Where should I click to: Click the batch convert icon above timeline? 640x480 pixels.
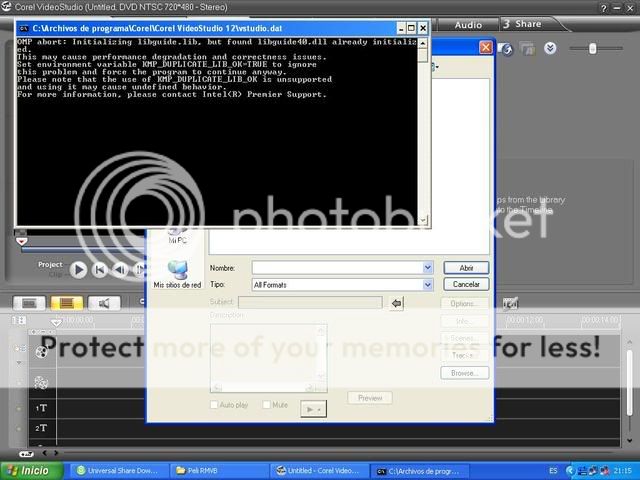click(510, 303)
